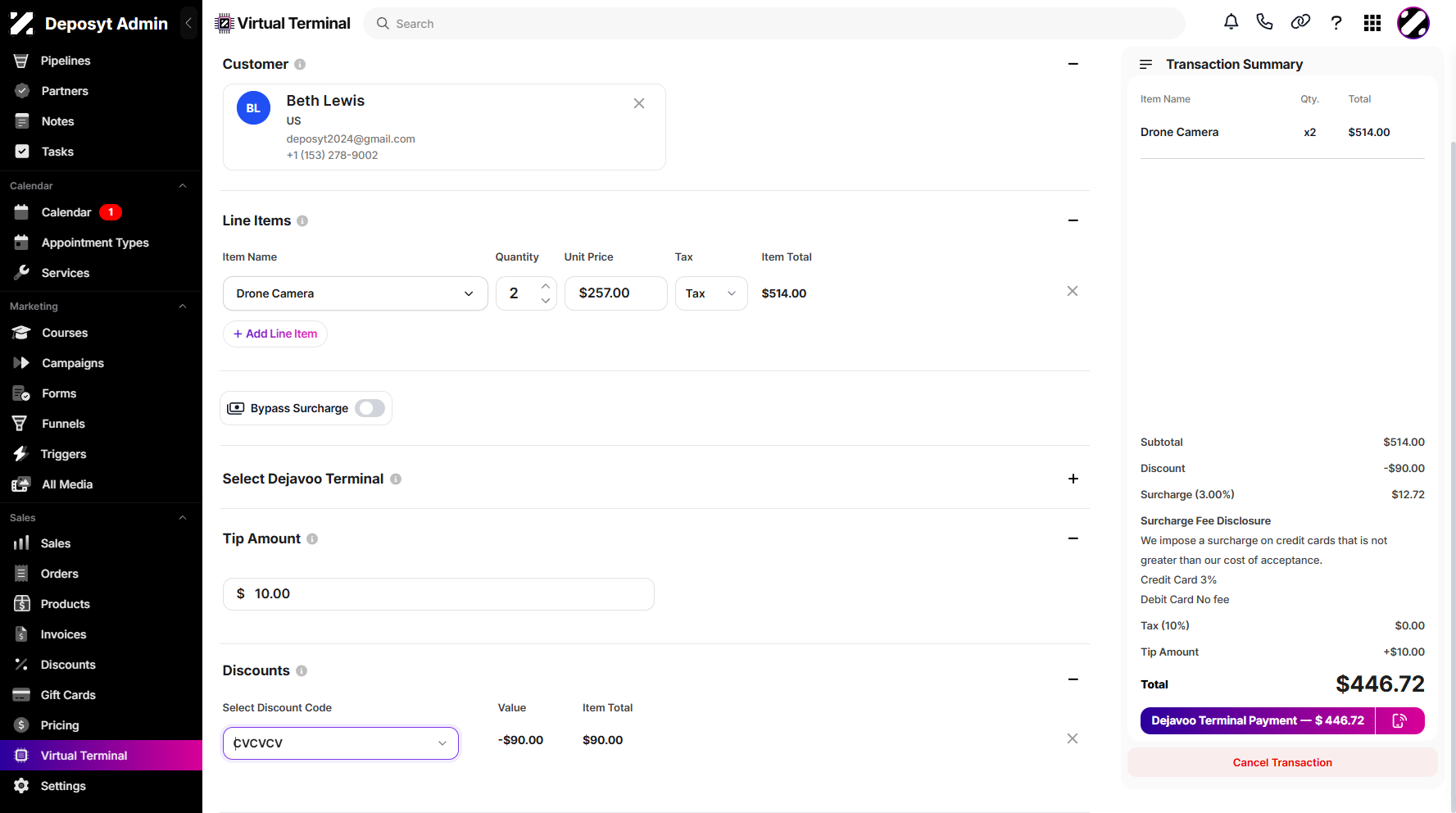Open the user profile avatar

coord(1413,23)
